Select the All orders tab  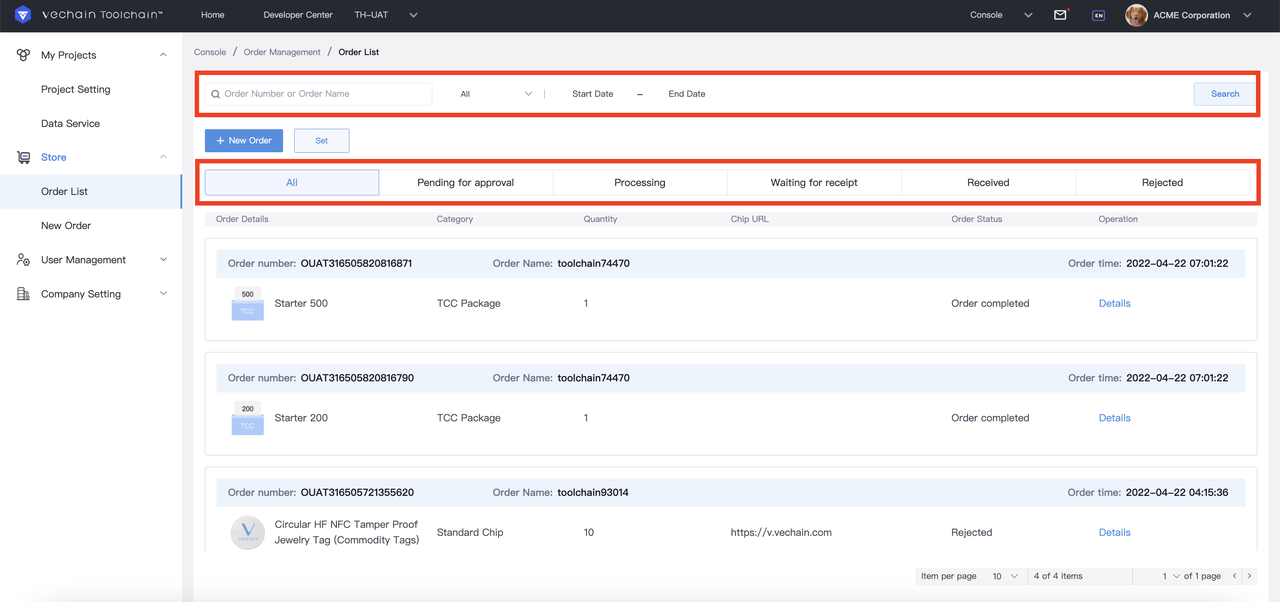click(292, 183)
